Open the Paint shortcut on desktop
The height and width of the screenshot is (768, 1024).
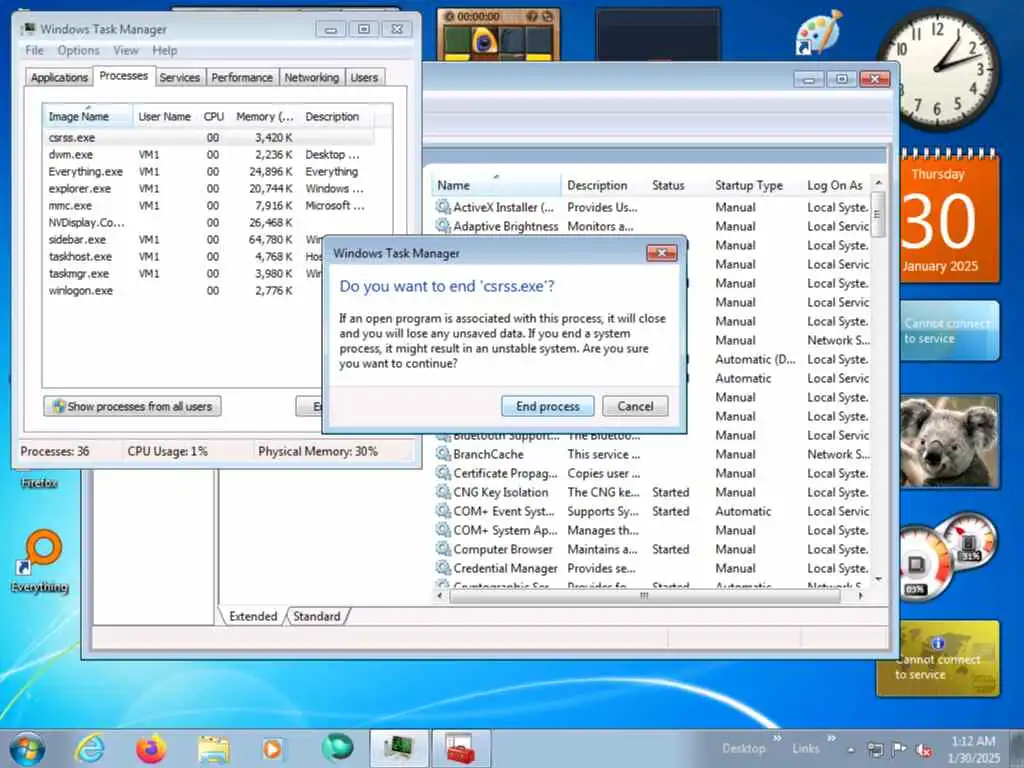click(x=819, y=32)
